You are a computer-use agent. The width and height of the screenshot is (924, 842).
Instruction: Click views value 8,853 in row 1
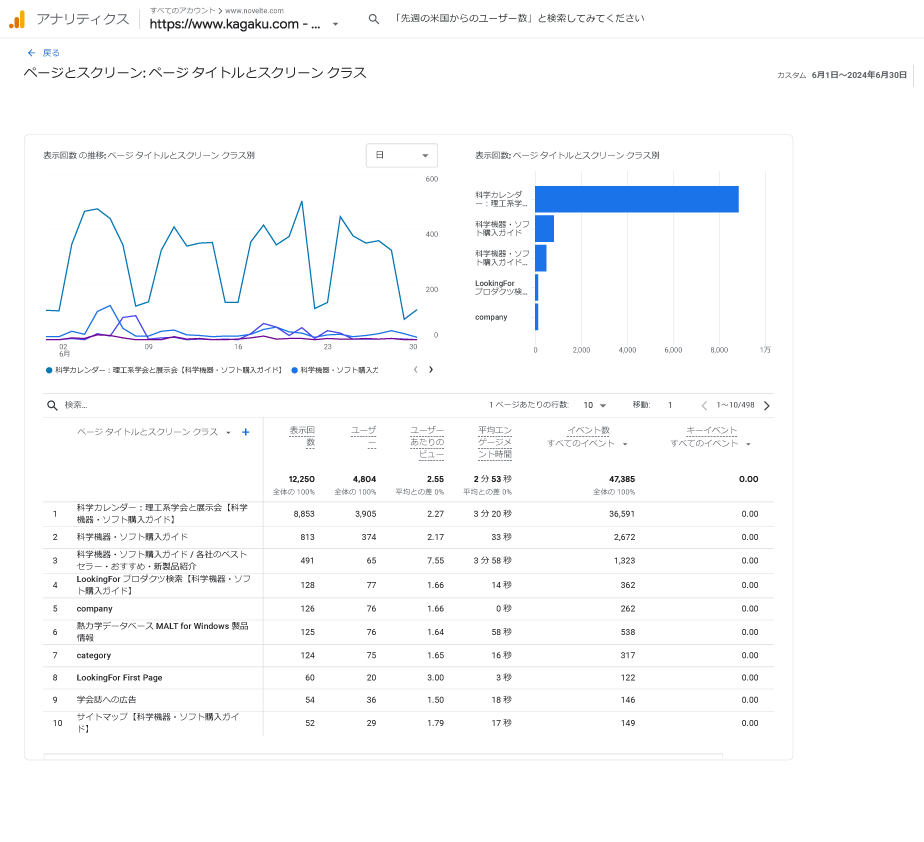[304, 514]
